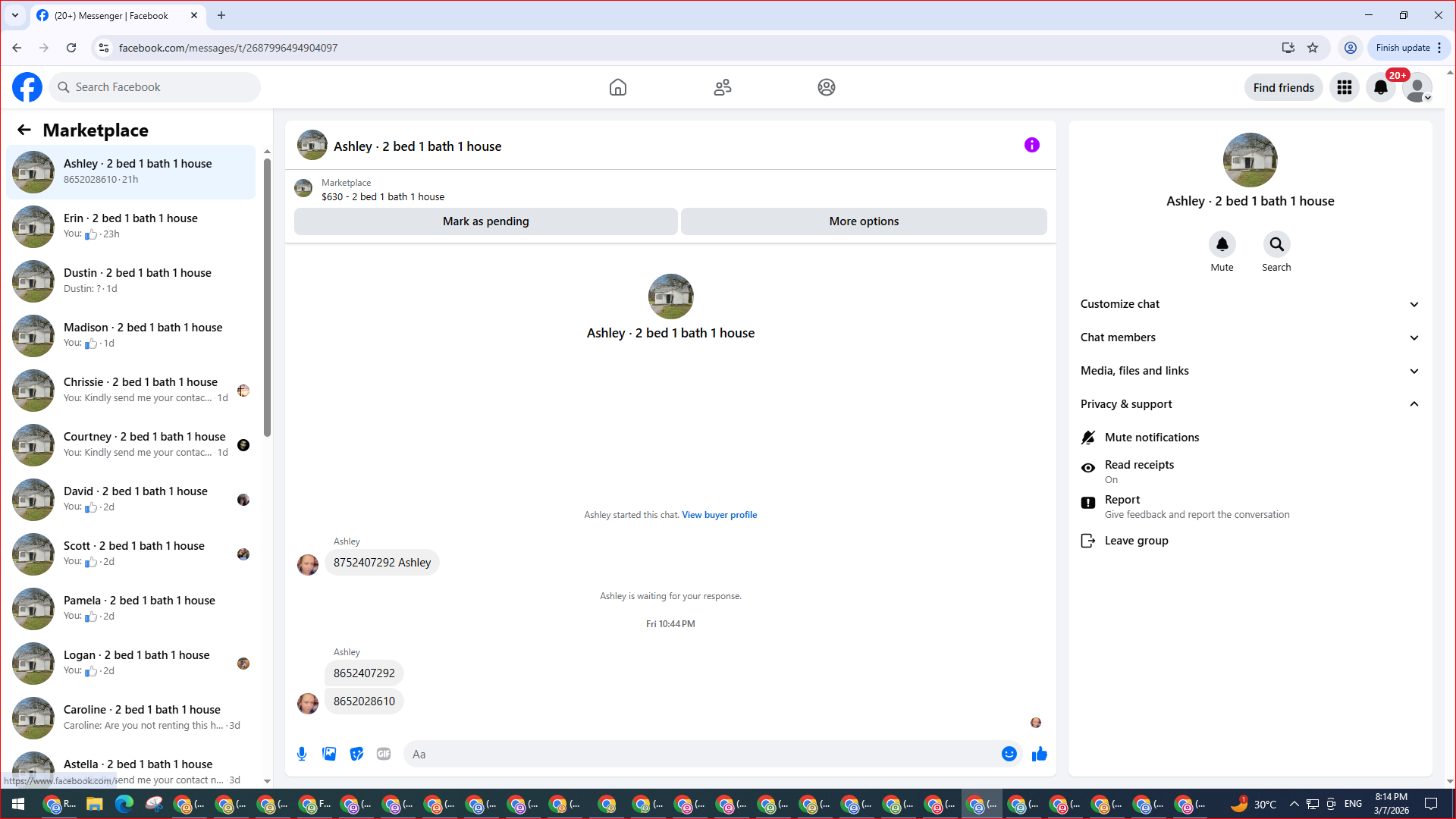Show hidden system tray icons

coord(1294,804)
